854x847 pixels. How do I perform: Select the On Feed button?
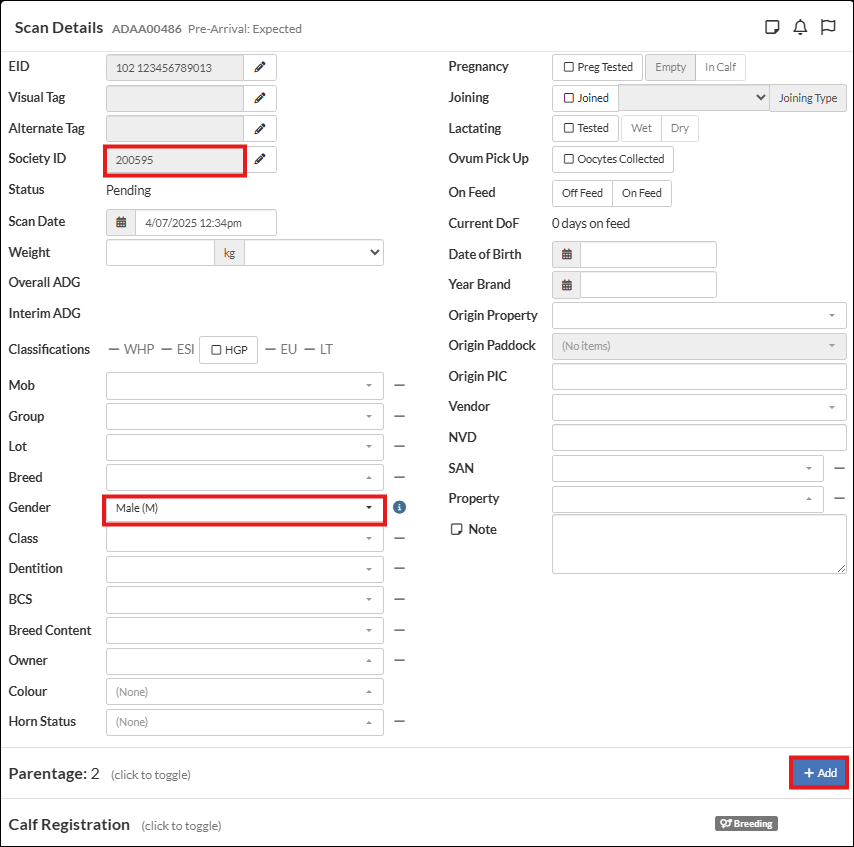click(641, 193)
